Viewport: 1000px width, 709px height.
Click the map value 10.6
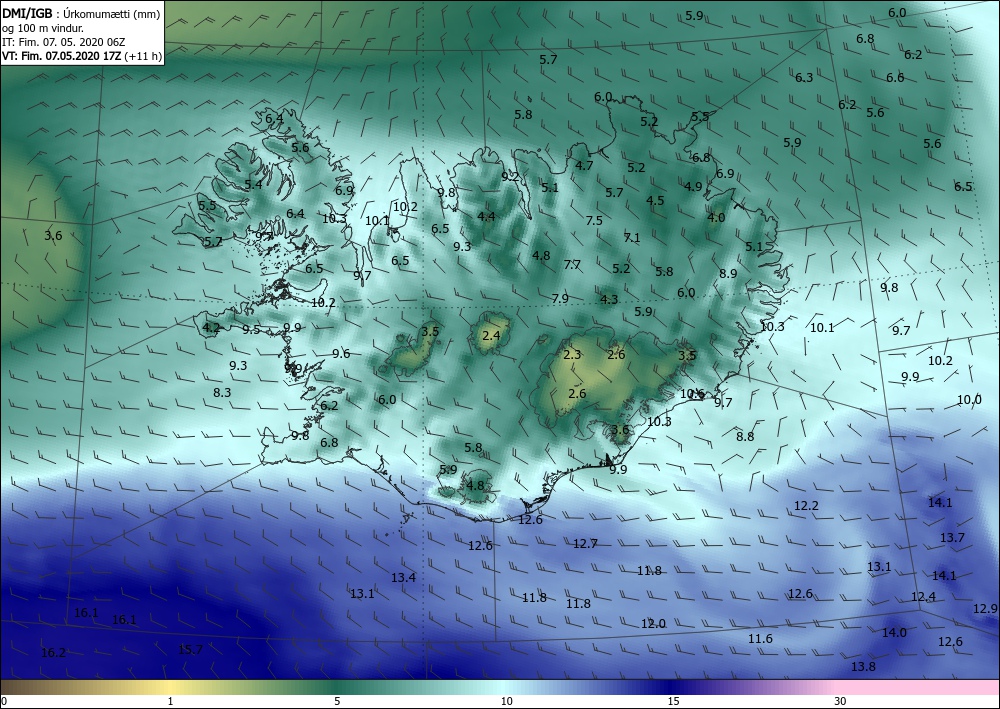click(x=692, y=394)
